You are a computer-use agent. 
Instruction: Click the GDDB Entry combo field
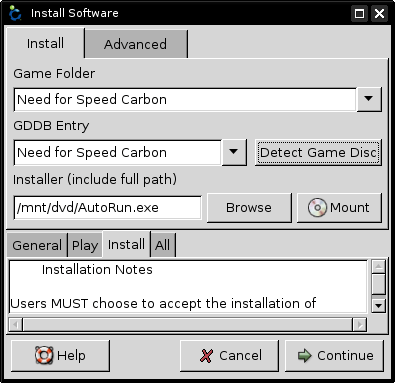pos(117,152)
